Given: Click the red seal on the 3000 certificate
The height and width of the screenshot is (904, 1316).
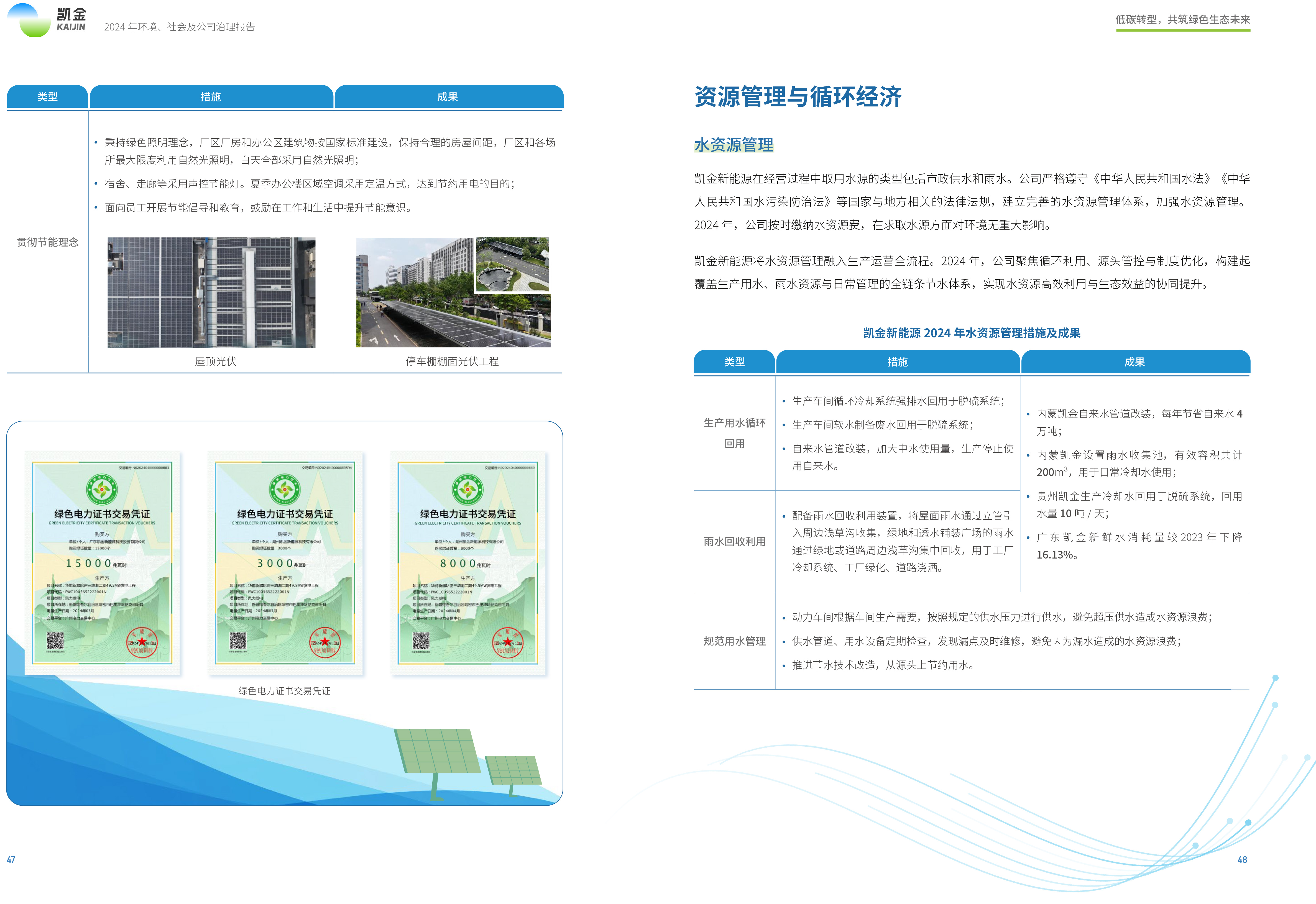Looking at the screenshot, I should (x=324, y=642).
